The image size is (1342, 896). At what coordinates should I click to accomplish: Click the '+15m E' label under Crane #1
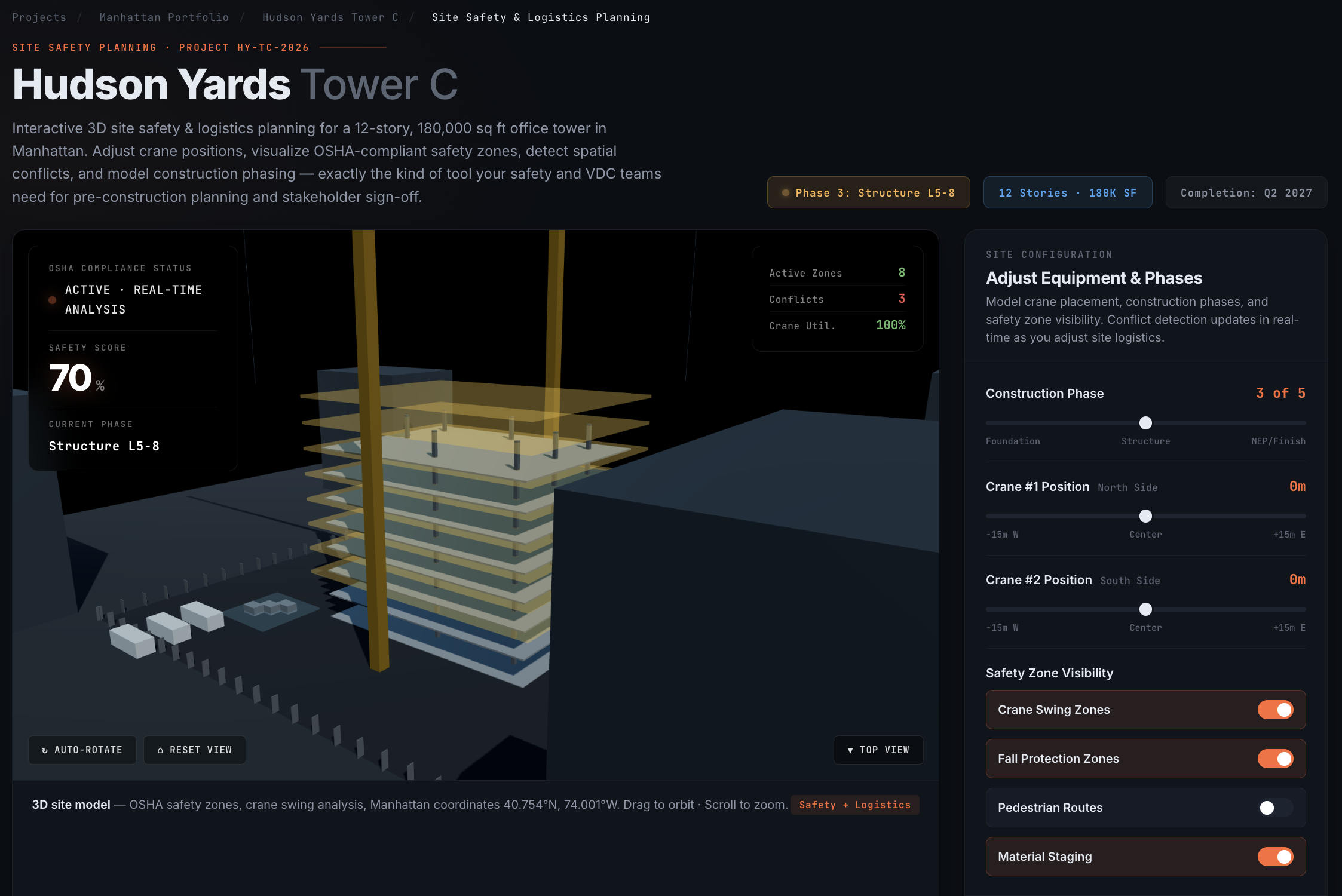(1289, 535)
